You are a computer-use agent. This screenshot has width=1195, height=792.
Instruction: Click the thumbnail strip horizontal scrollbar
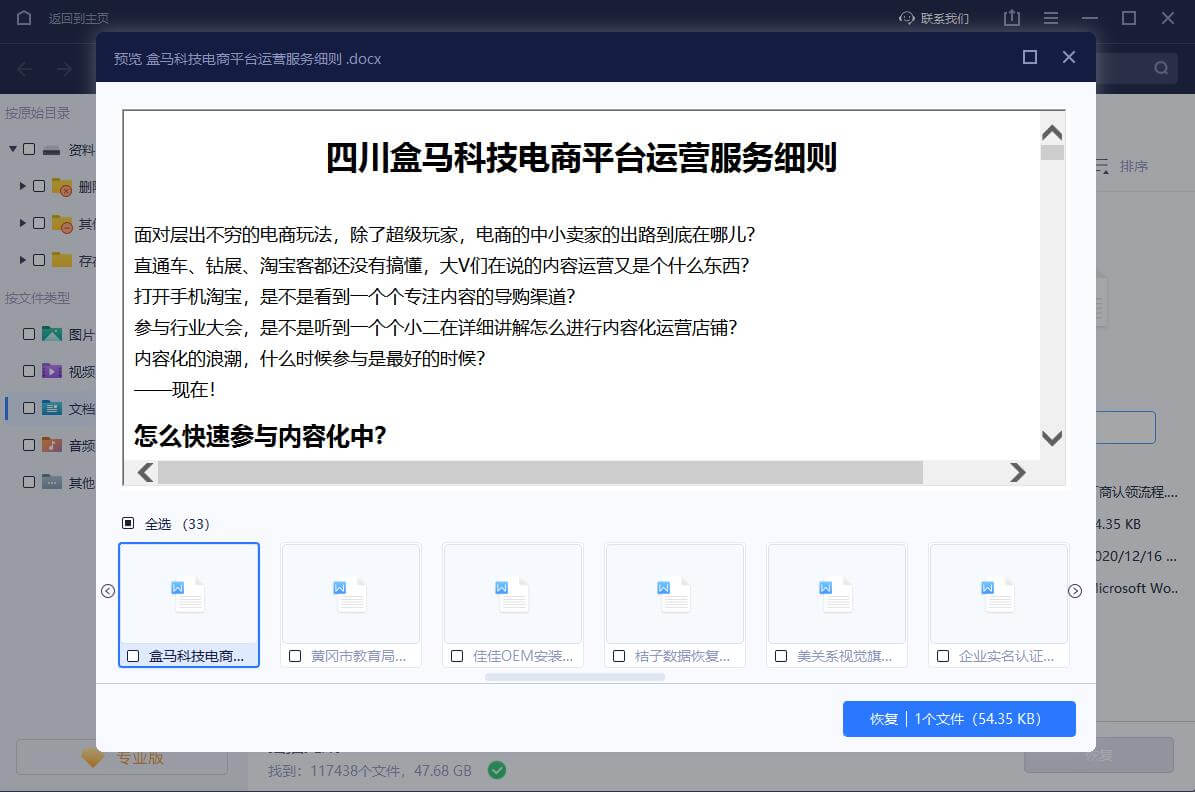[575, 677]
